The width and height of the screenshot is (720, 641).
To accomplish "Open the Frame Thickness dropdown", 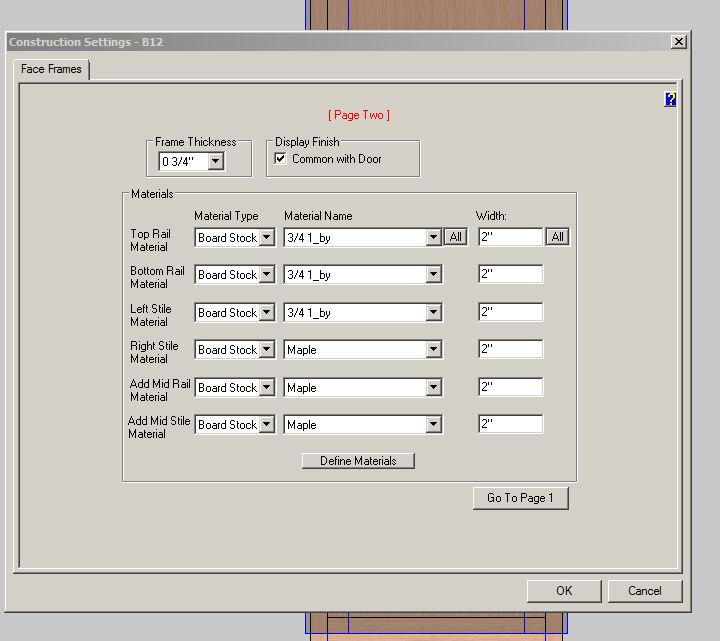I will [x=215, y=162].
